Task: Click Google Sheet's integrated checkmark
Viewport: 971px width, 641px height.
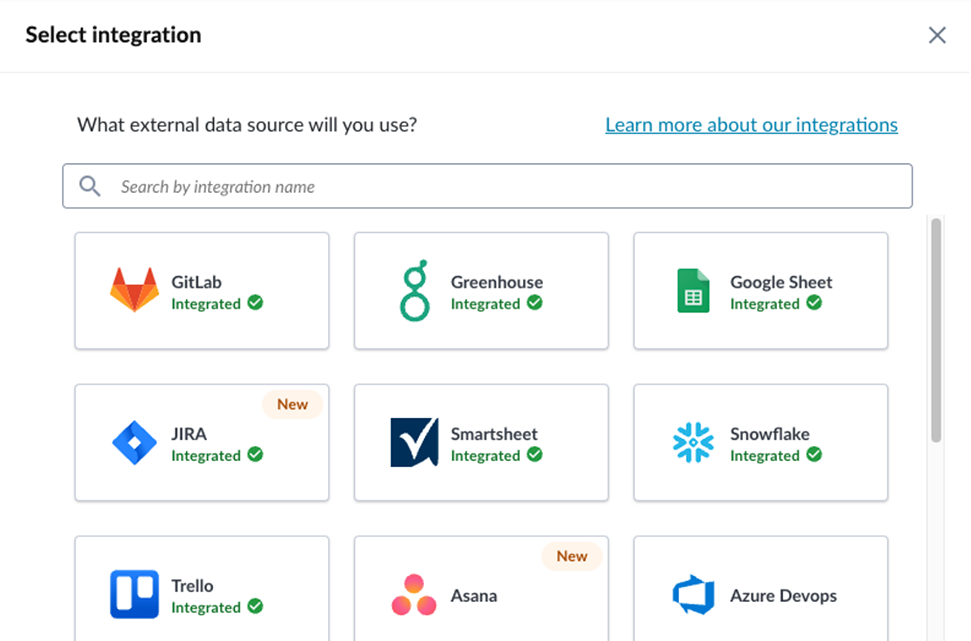Action: (x=814, y=303)
